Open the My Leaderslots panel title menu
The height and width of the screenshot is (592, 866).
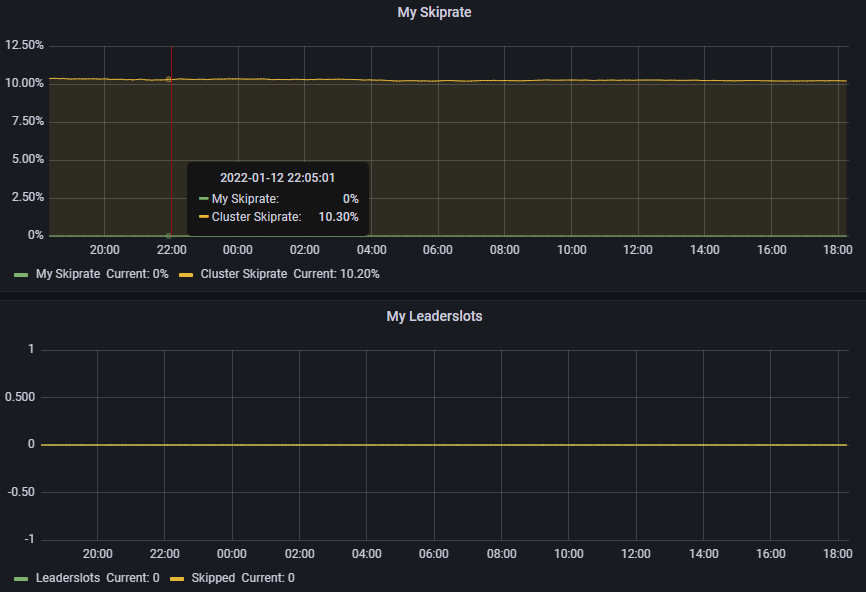[434, 316]
